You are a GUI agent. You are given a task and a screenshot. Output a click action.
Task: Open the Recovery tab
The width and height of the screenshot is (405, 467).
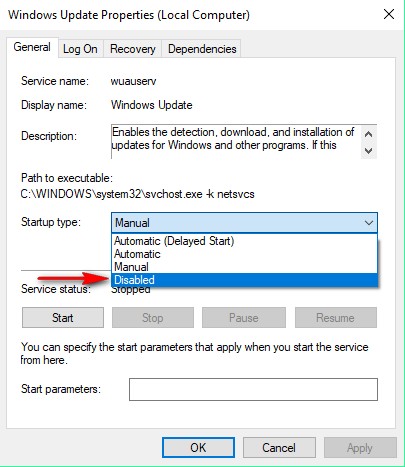(x=133, y=49)
